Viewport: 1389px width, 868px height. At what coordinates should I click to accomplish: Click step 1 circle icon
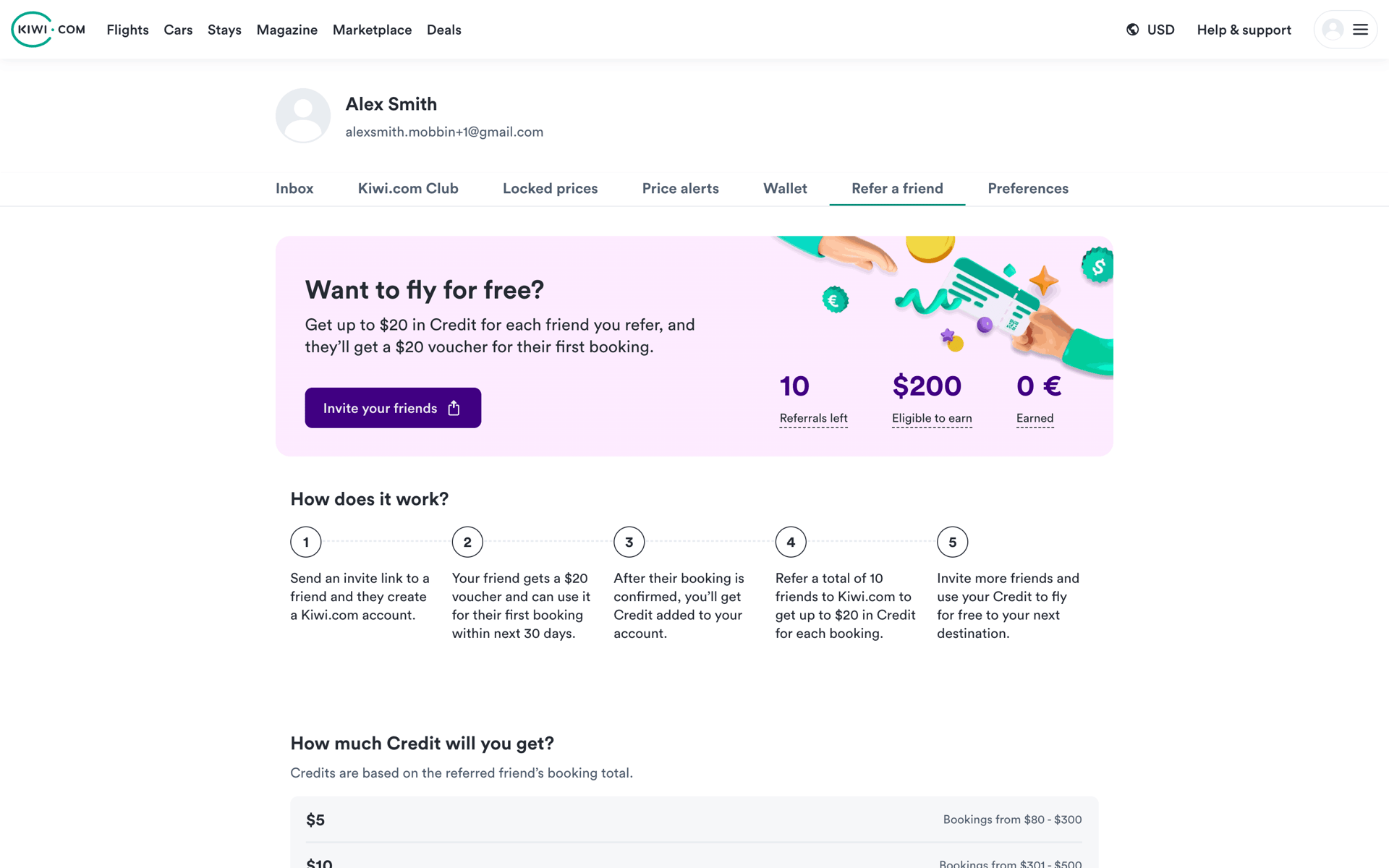coord(306,542)
